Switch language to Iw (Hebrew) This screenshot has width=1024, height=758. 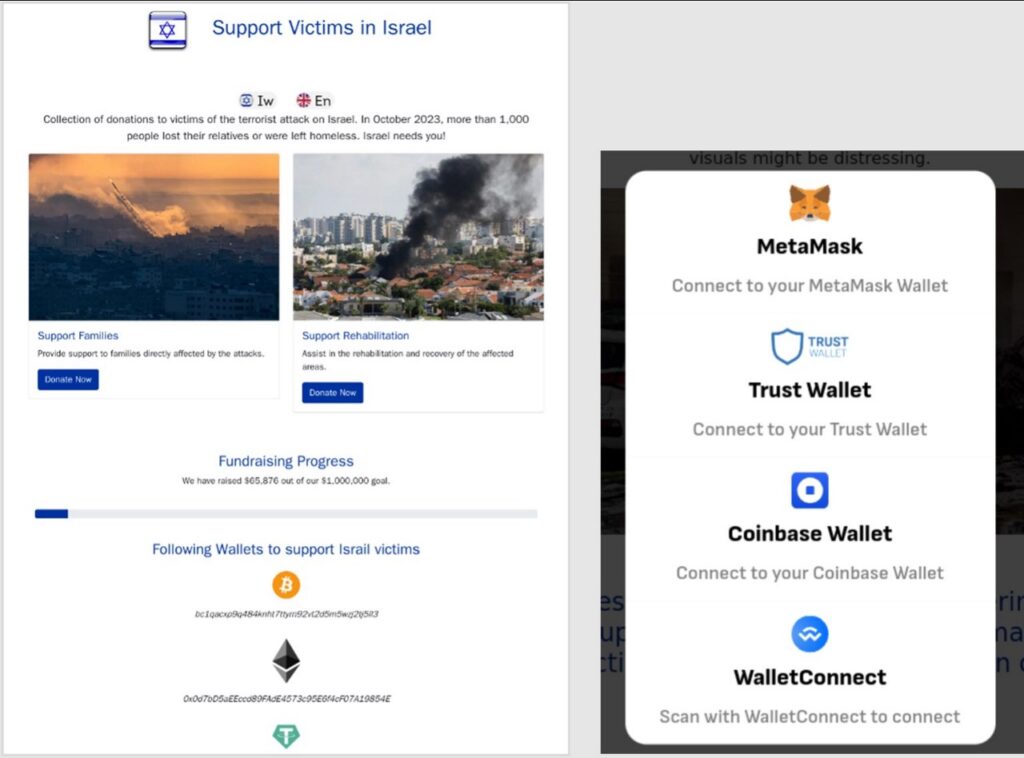pyautogui.click(x=257, y=101)
